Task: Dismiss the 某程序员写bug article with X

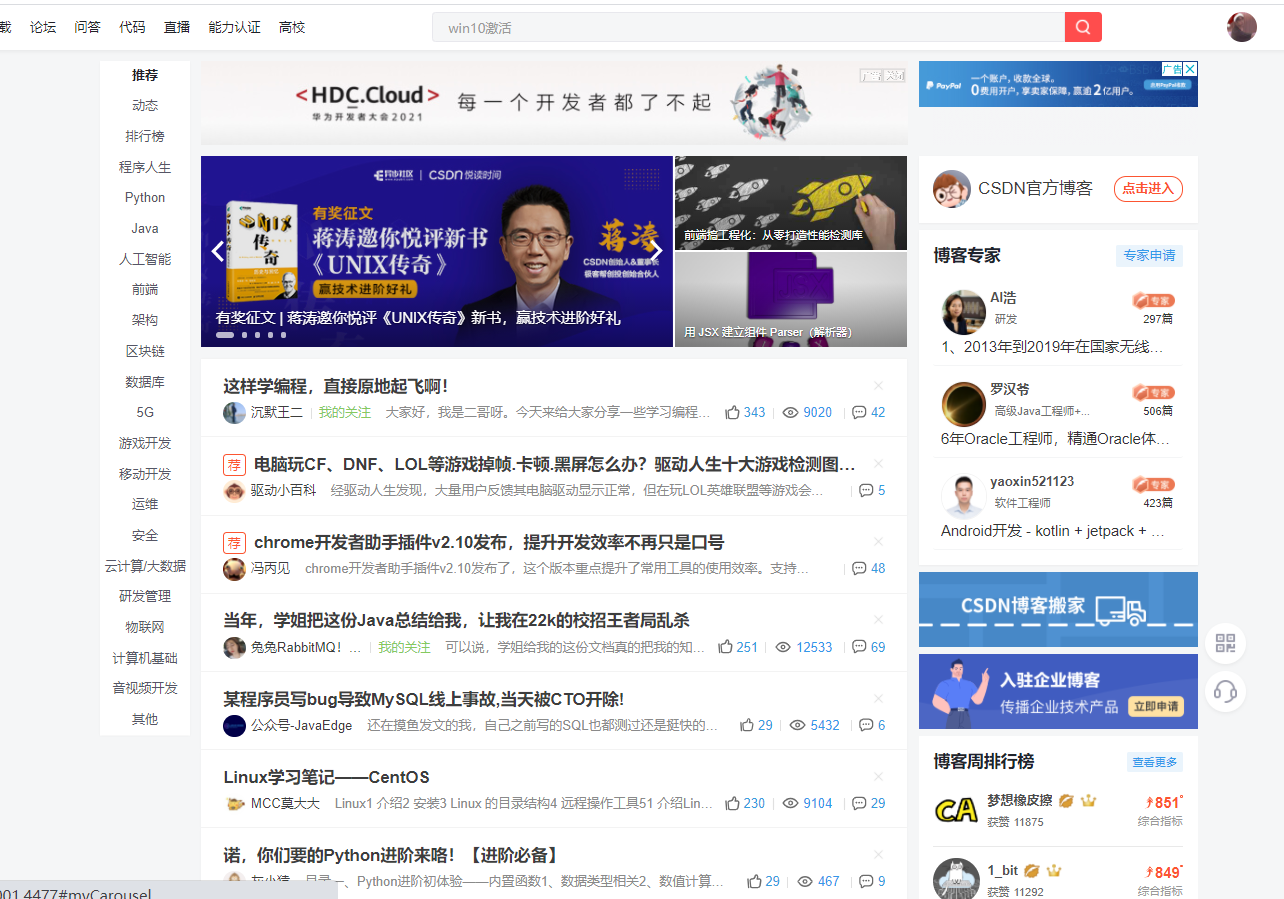Action: tap(878, 698)
